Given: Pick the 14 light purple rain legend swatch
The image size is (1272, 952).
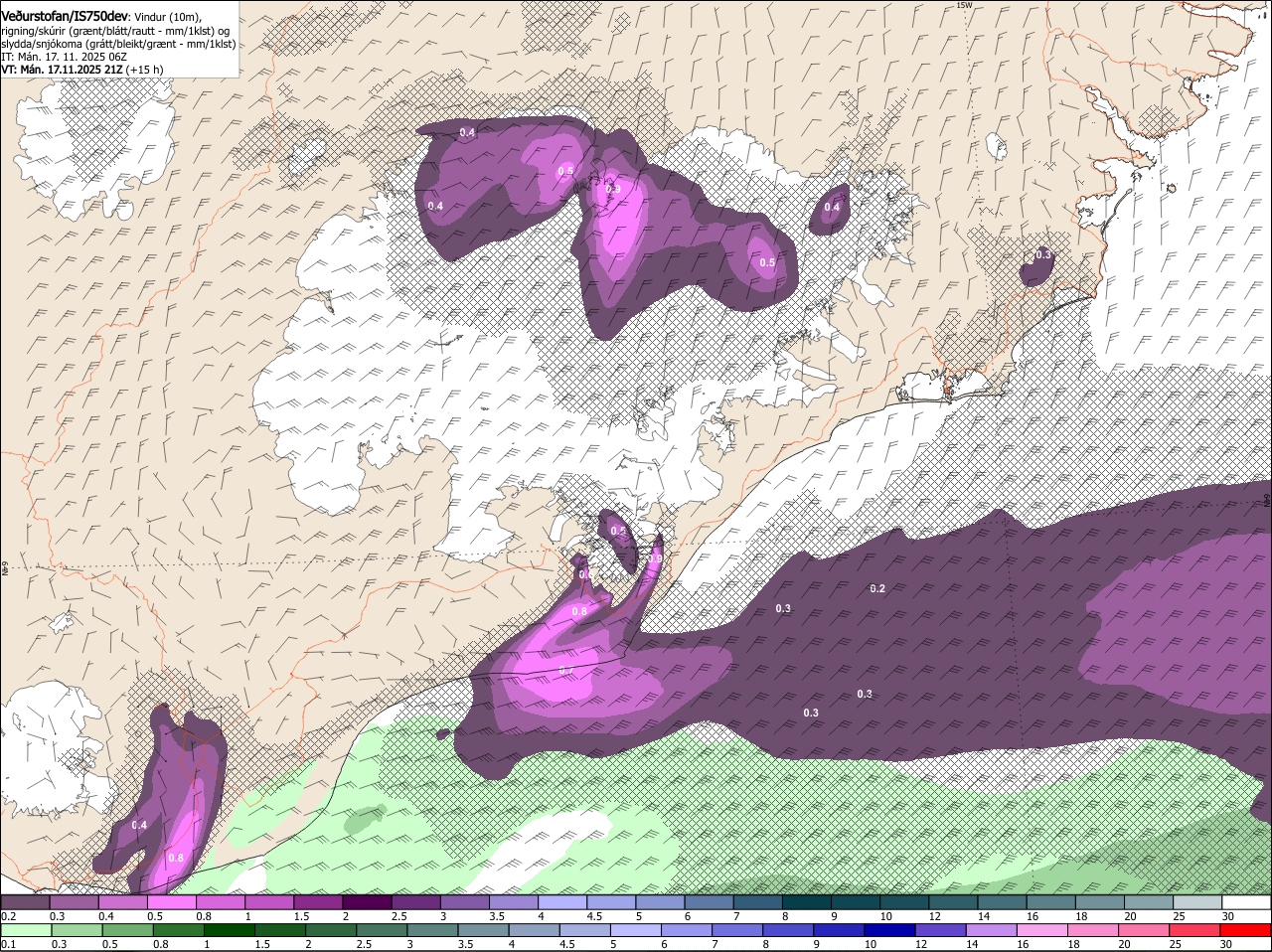Looking at the screenshot, I should (992, 930).
